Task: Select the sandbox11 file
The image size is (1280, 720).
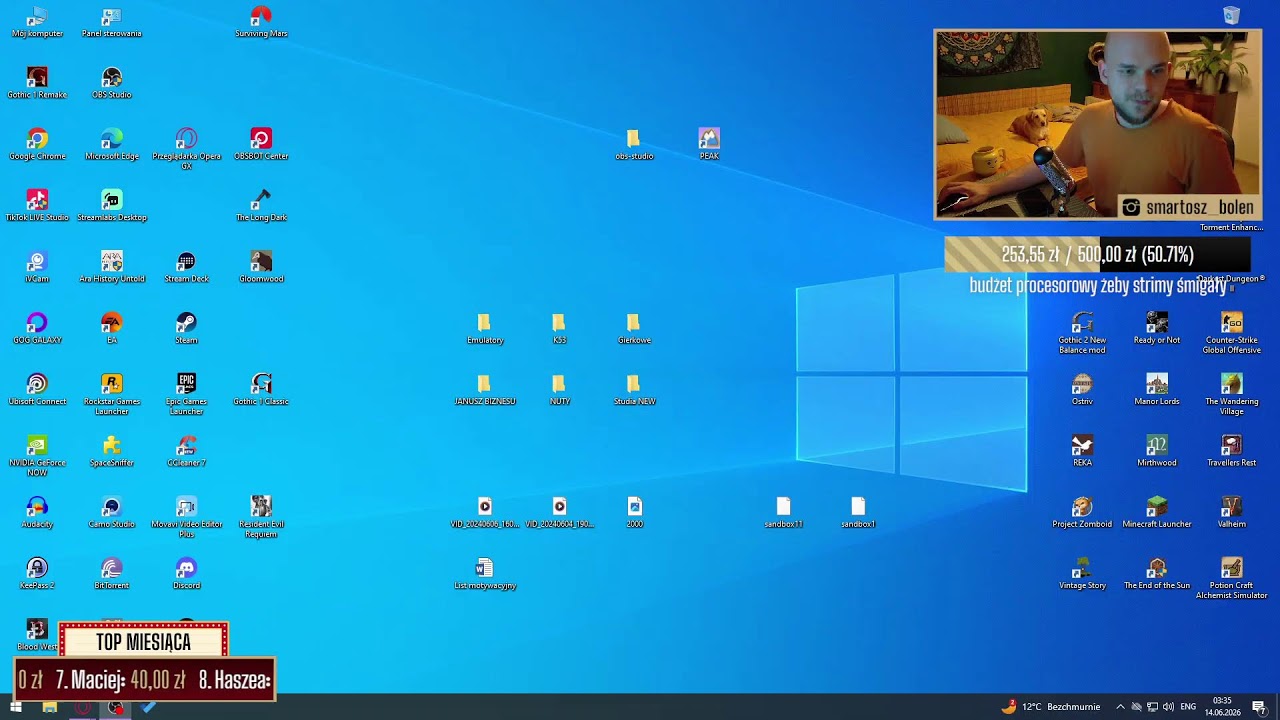Action: pos(783,512)
